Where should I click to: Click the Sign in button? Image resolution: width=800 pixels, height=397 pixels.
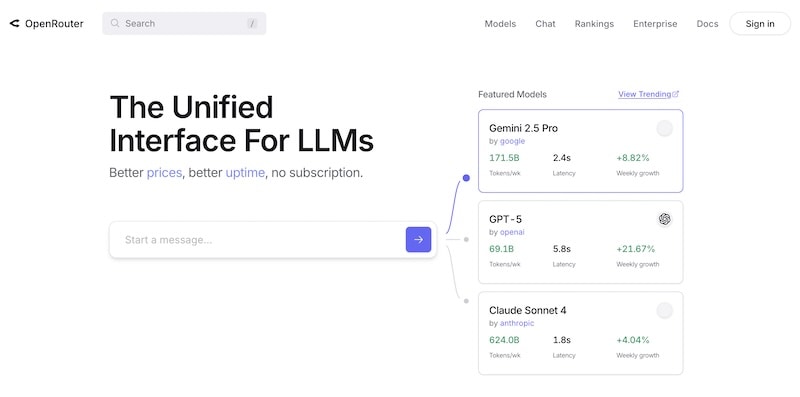tap(760, 23)
